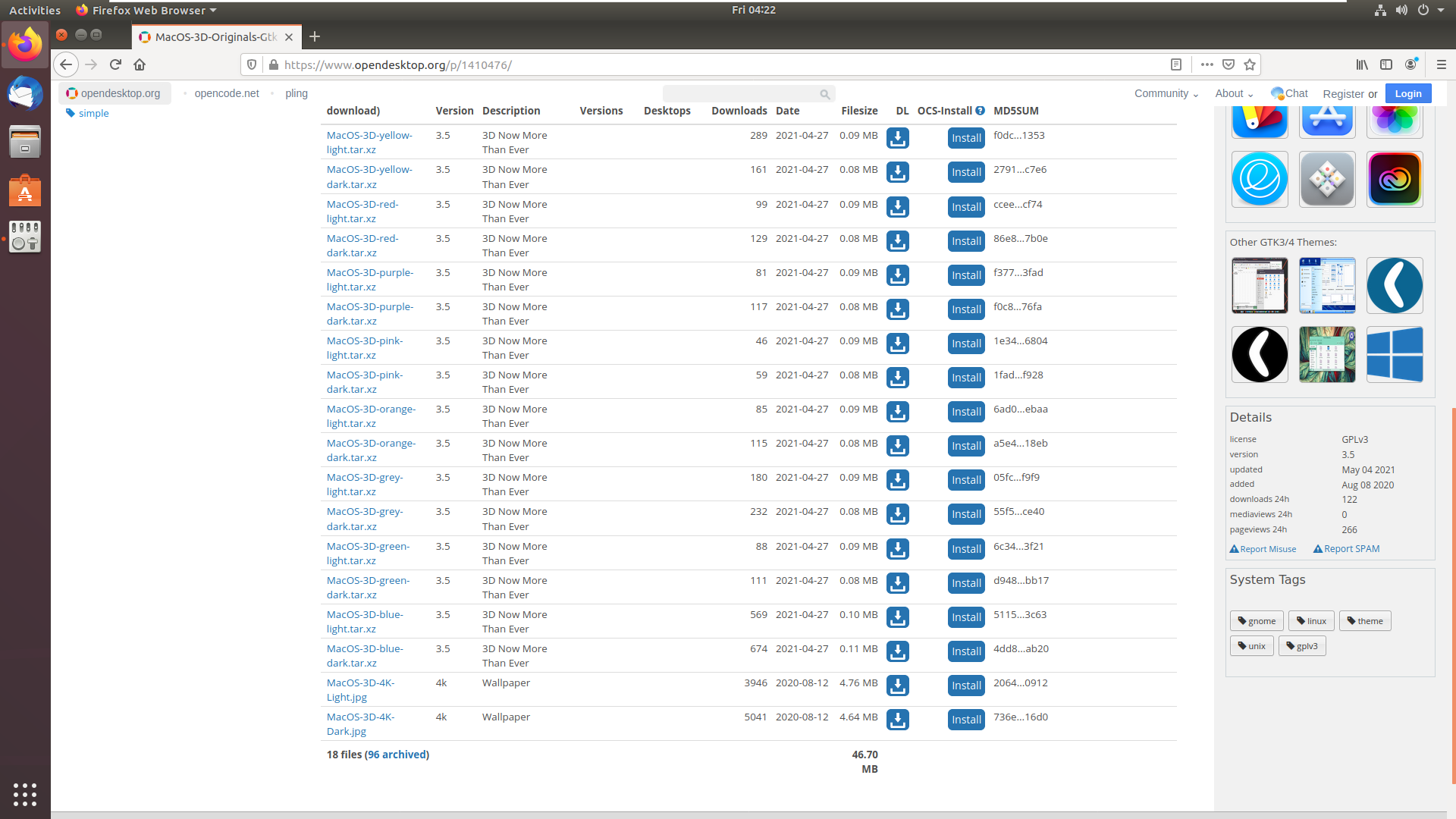Download MacOS-3D-purple-dark.tar.xz via DL icon

[898, 309]
